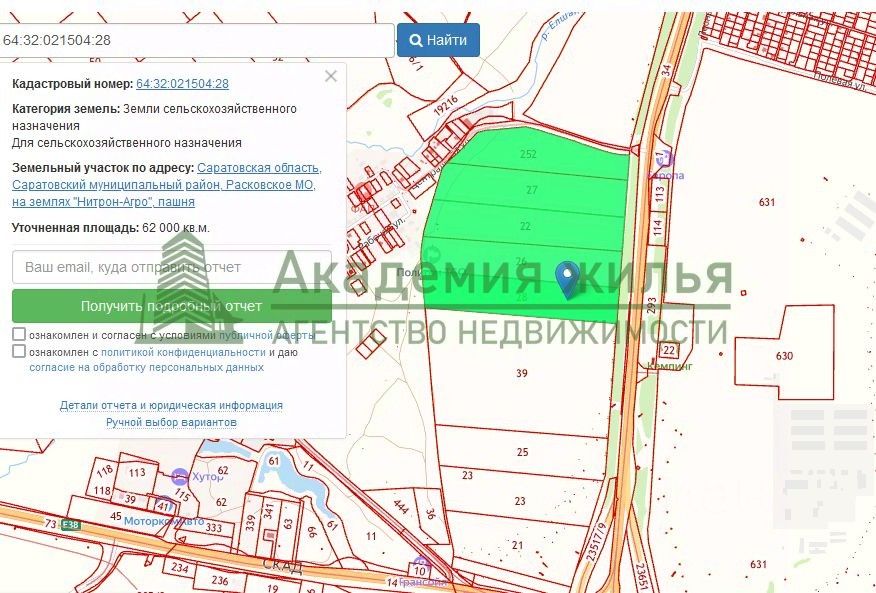Select parcel labeled 630 on map
Screen dimensions: 876x593
click(x=784, y=355)
